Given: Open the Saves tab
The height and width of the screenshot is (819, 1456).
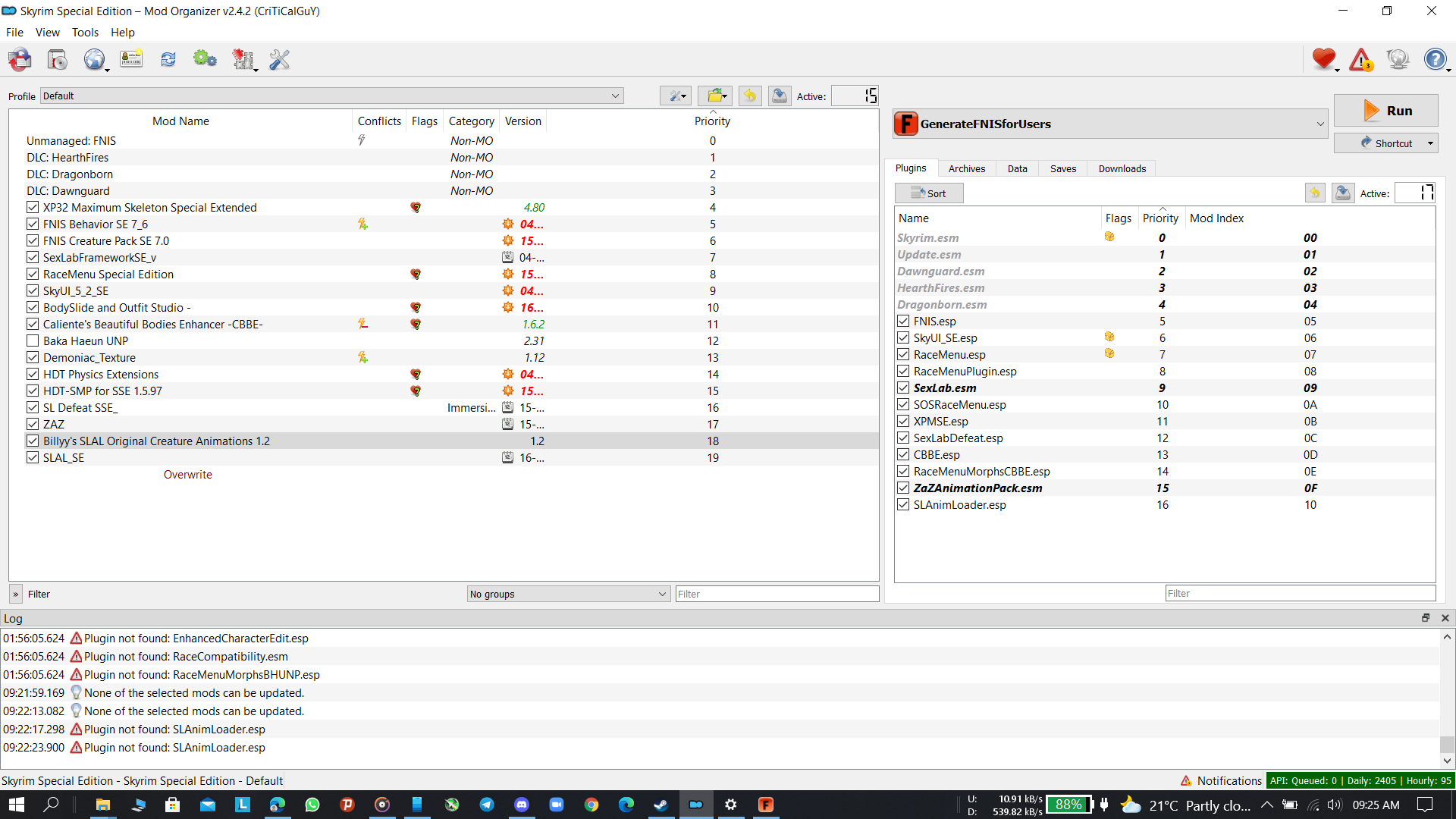Looking at the screenshot, I should click(x=1063, y=168).
